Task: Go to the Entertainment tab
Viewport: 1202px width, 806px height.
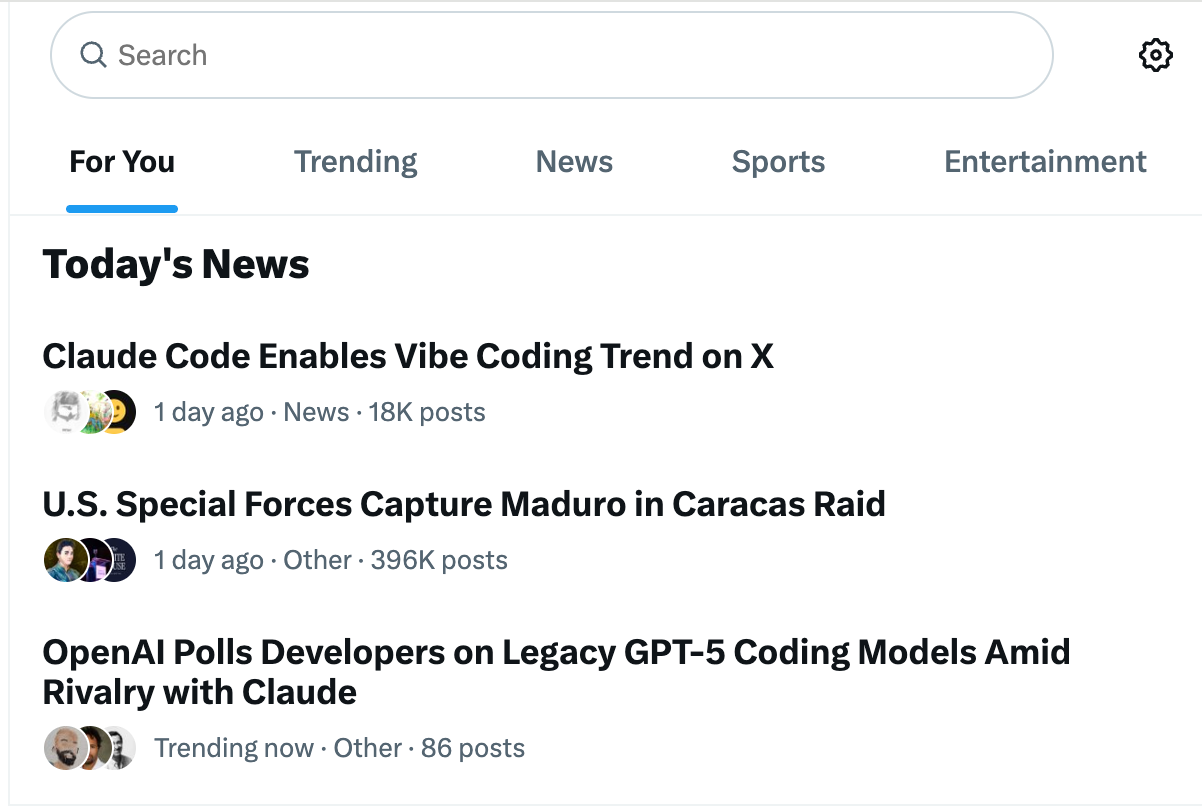Action: [x=1045, y=162]
